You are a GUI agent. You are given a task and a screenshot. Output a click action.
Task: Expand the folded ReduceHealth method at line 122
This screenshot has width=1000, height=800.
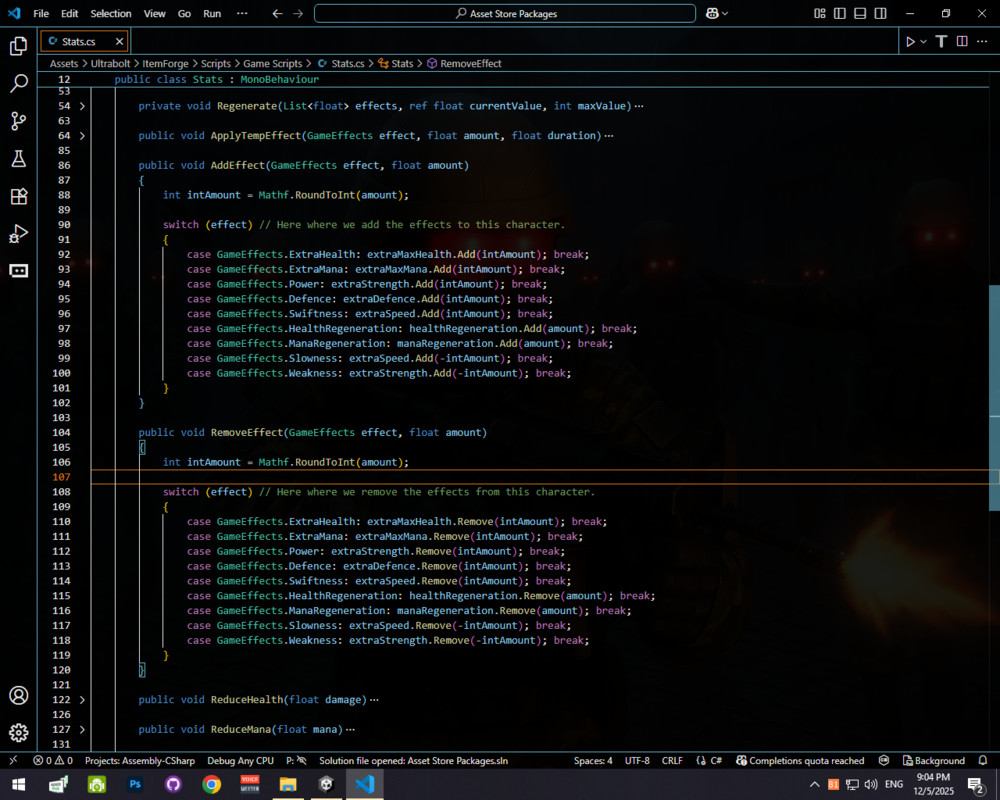coord(82,700)
